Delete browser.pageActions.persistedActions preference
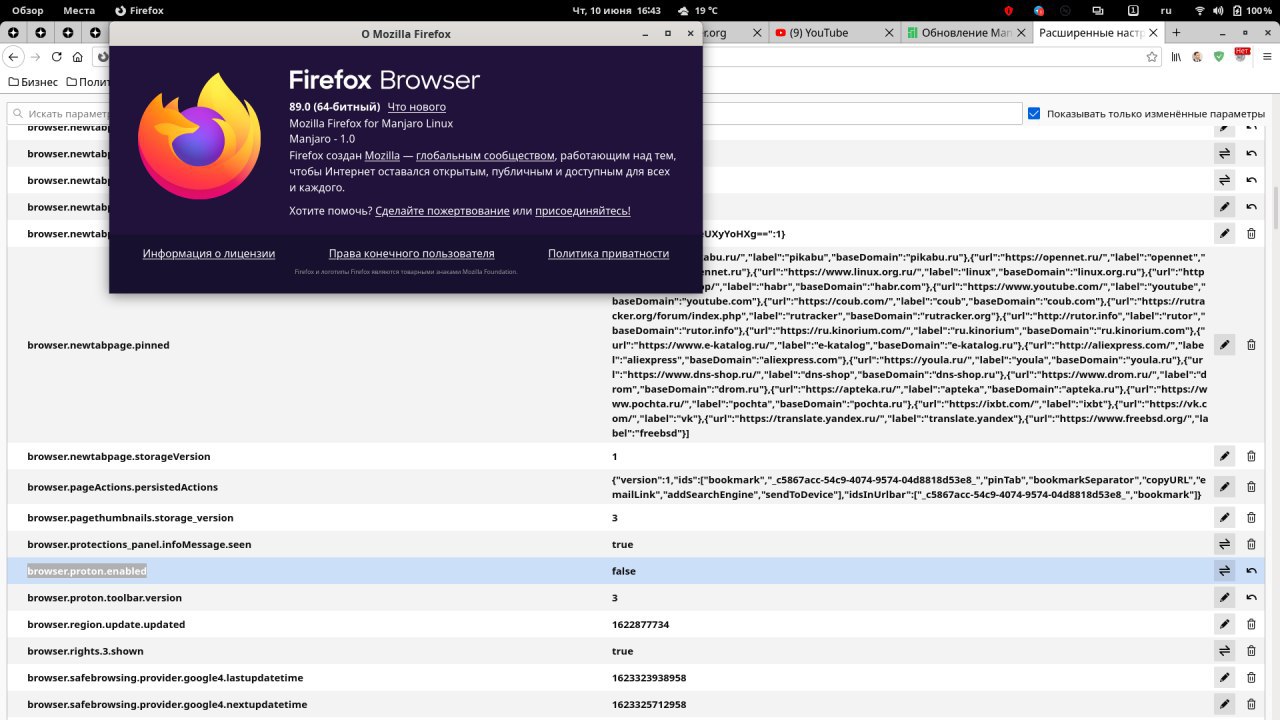The width and height of the screenshot is (1280, 720). [x=1251, y=487]
